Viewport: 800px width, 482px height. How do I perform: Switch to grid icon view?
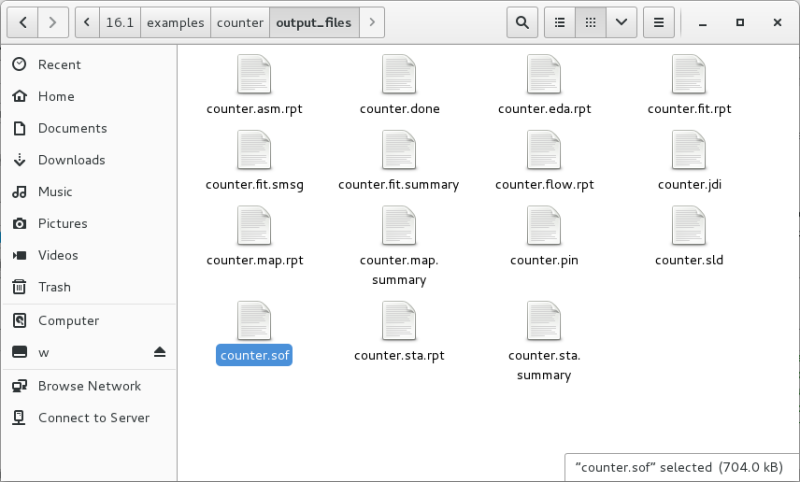590,22
